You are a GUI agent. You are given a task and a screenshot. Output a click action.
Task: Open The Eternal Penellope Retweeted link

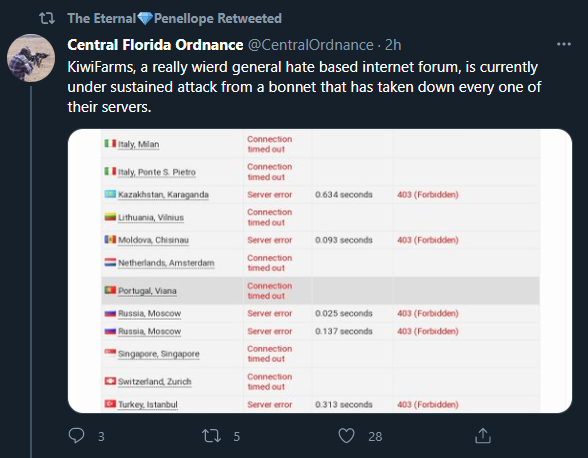pyautogui.click(x=174, y=18)
